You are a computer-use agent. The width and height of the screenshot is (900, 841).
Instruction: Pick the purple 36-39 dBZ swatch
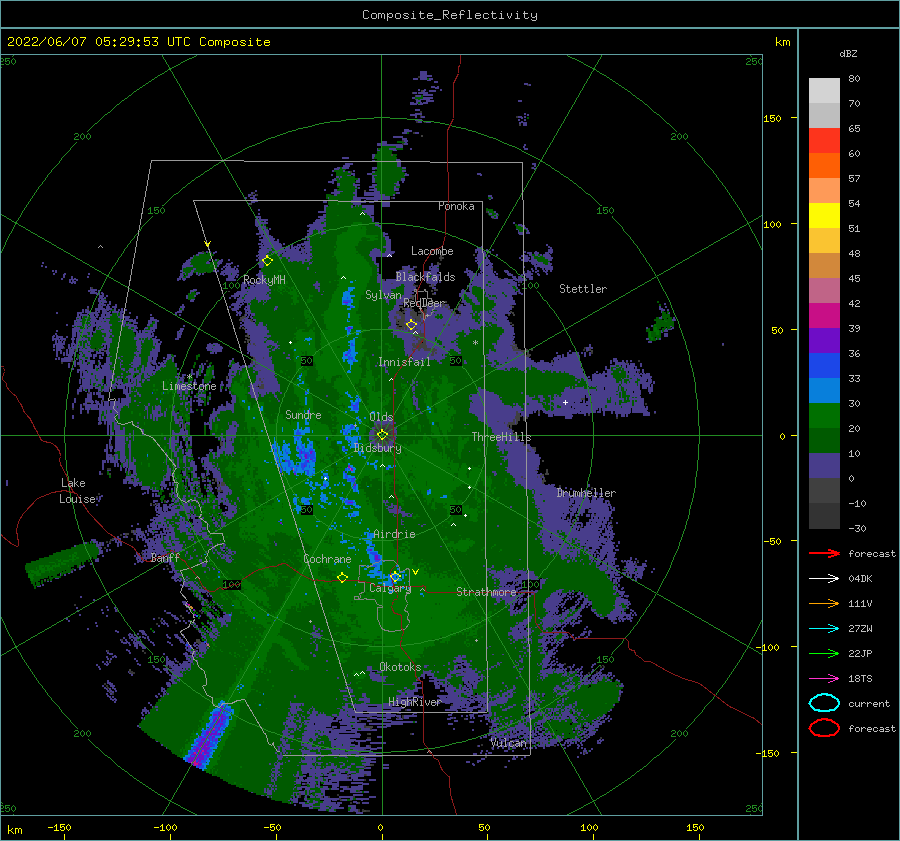[824, 341]
